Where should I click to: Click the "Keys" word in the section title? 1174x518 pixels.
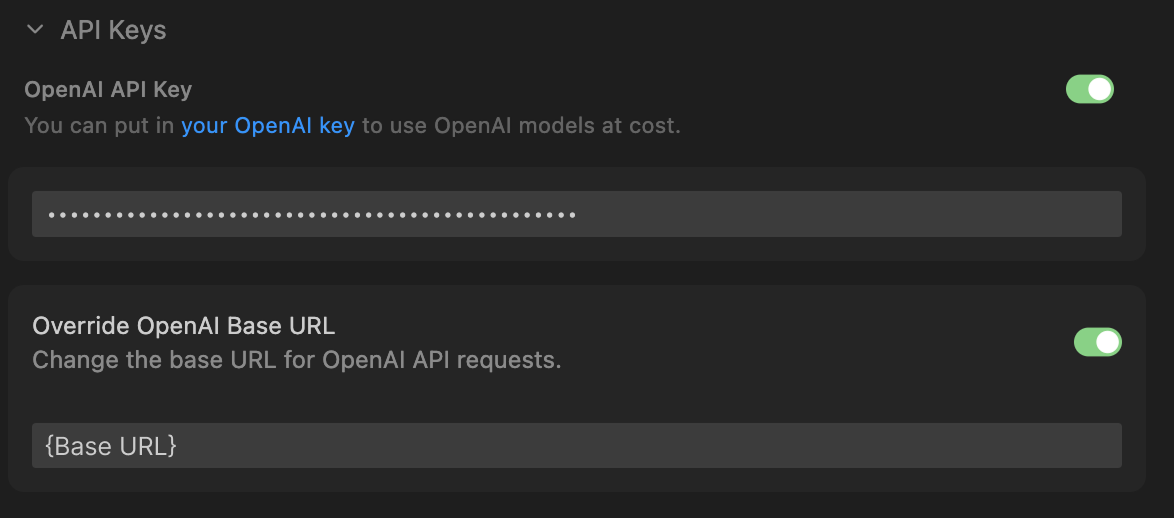tap(139, 30)
